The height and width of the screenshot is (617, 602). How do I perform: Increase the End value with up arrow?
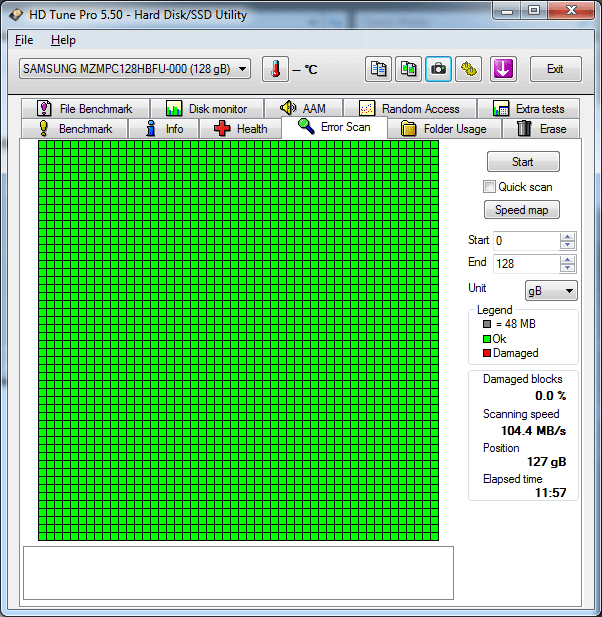pyautogui.click(x=567, y=260)
